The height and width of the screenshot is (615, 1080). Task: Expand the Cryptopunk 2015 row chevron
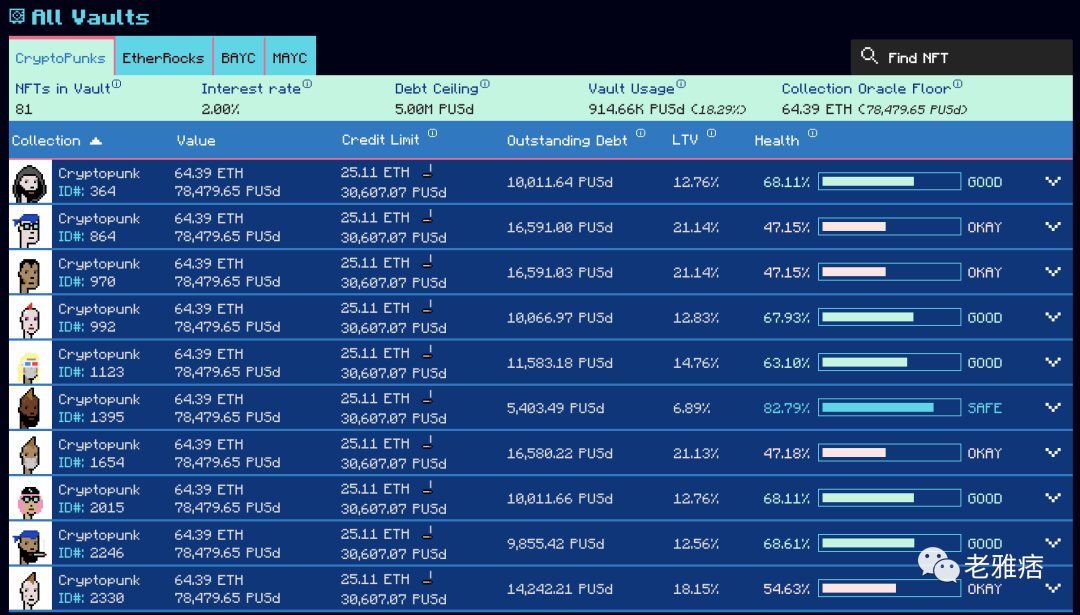coord(1052,497)
